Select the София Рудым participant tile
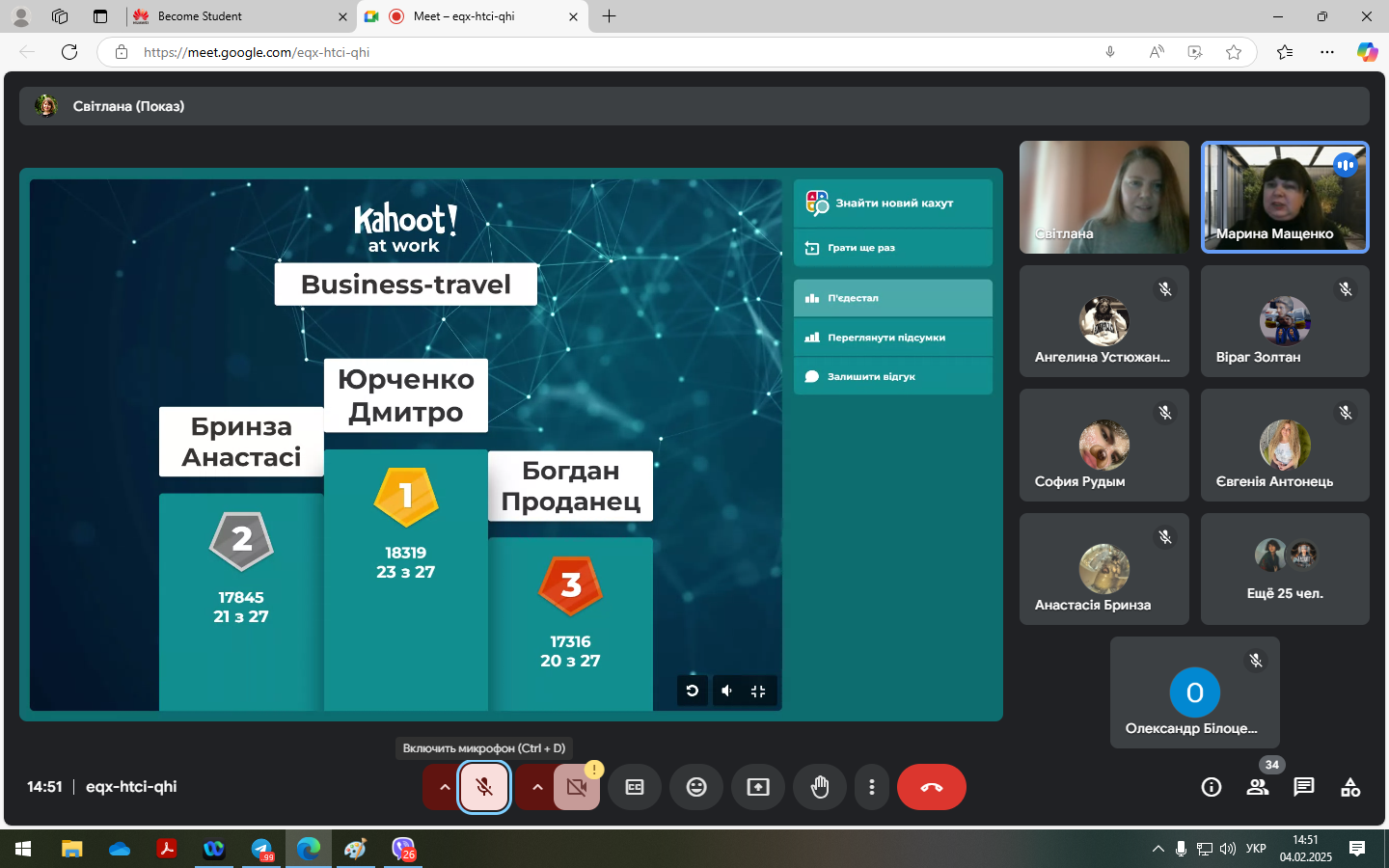This screenshot has width=1389, height=868. point(1104,445)
